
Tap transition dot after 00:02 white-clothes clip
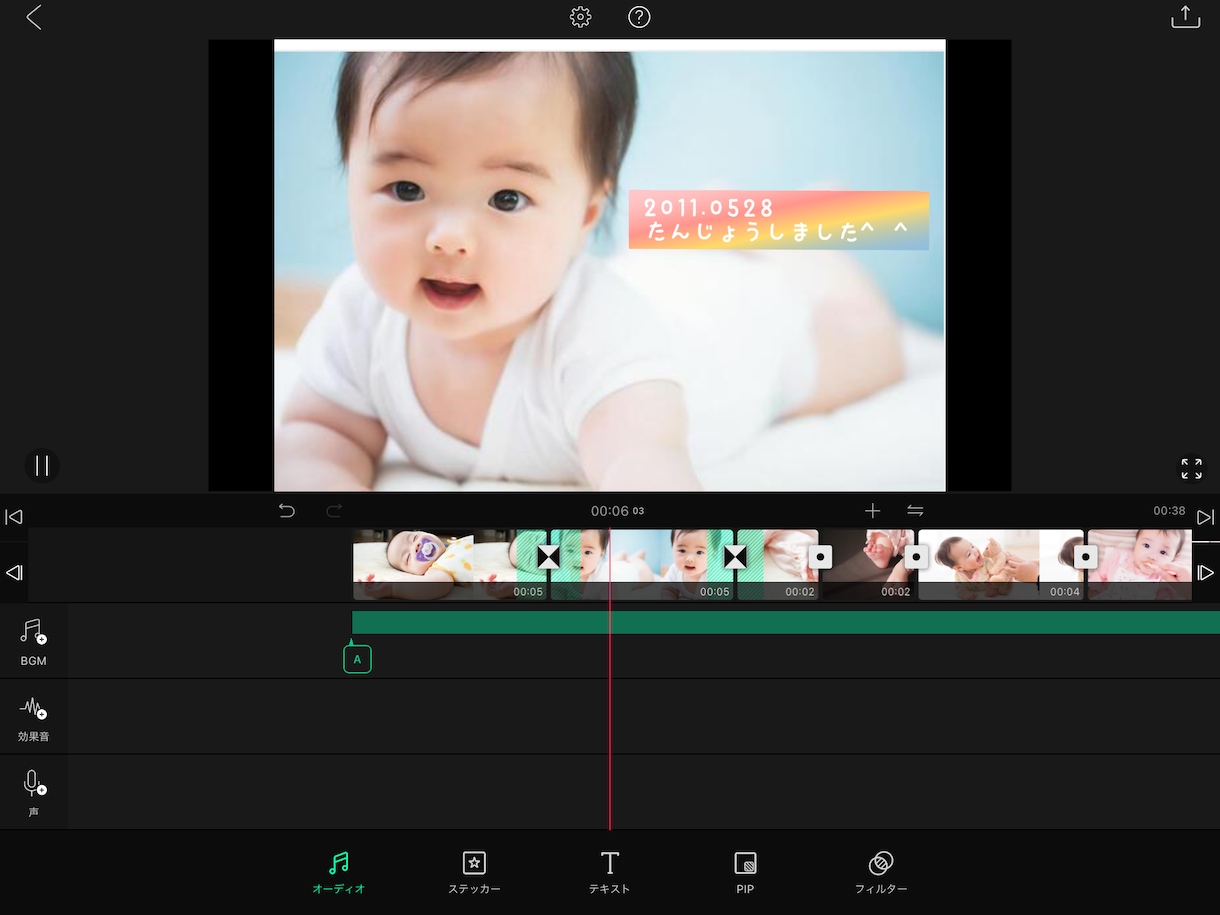click(820, 557)
